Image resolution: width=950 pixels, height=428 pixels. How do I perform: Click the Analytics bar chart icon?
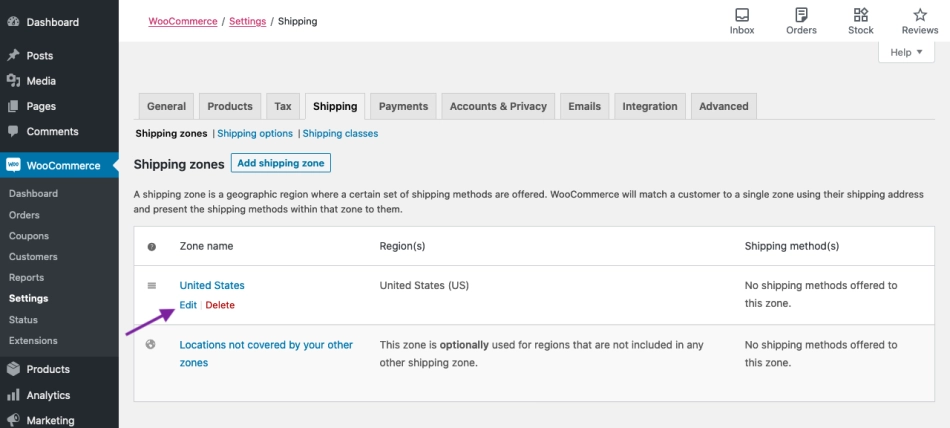click(13, 395)
